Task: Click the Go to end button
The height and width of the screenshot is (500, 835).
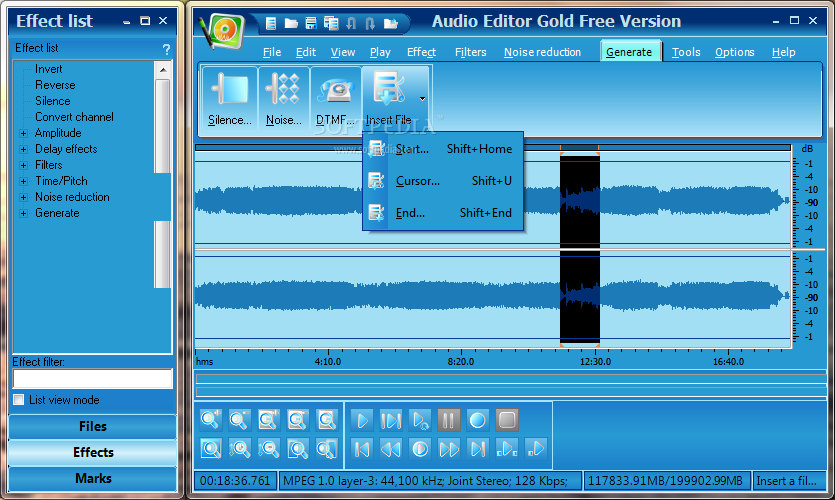Action: pyautogui.click(x=478, y=449)
